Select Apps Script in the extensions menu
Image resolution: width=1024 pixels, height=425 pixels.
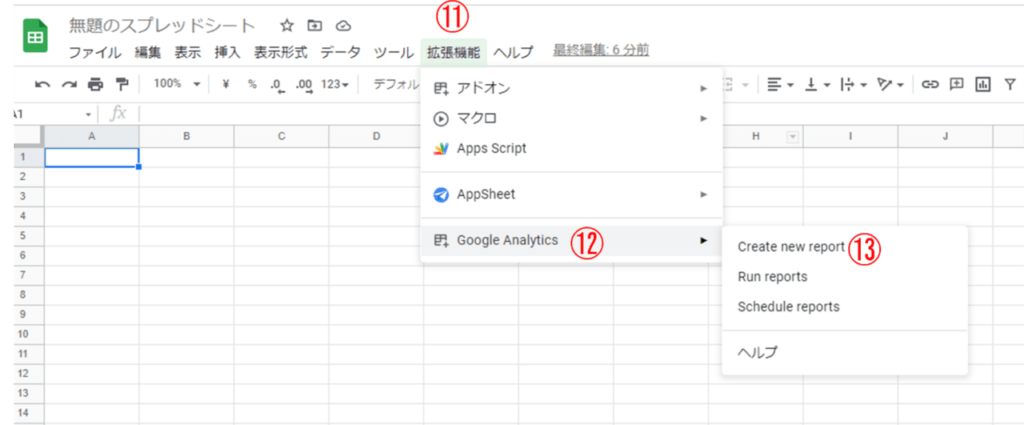click(491, 148)
